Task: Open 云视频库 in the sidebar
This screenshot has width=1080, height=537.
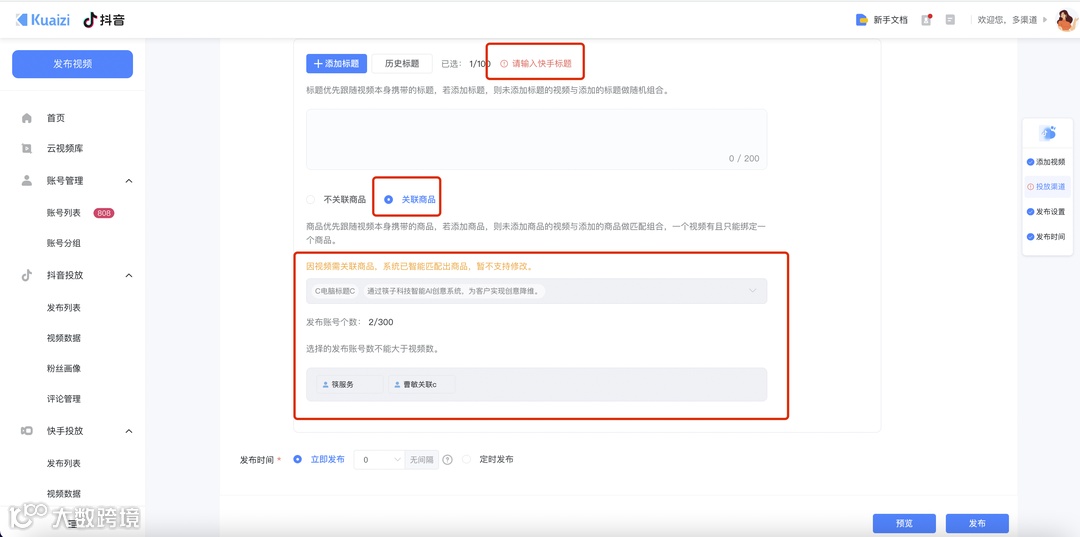Action: [65, 149]
